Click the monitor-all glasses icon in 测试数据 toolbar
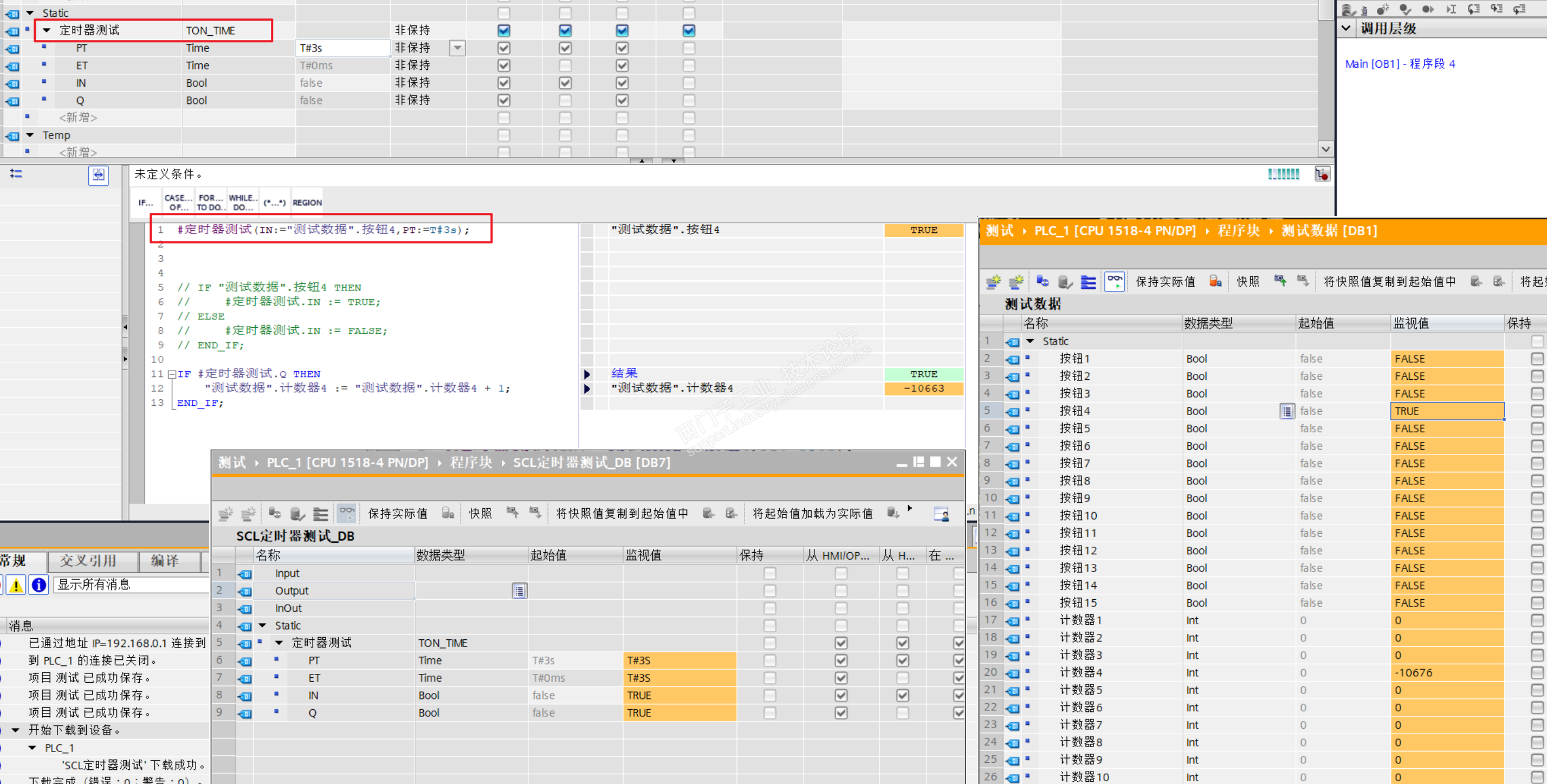Image resolution: width=1547 pixels, height=784 pixels. point(1115,281)
